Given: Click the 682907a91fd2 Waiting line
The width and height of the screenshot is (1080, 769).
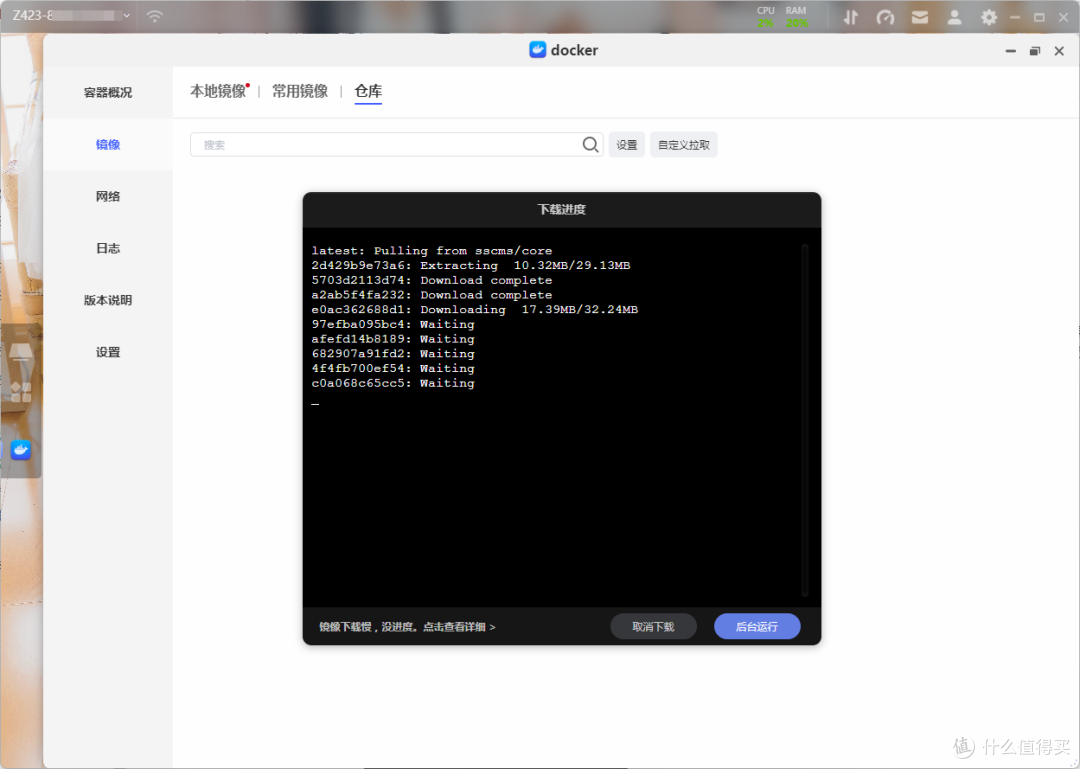Looking at the screenshot, I should [393, 353].
